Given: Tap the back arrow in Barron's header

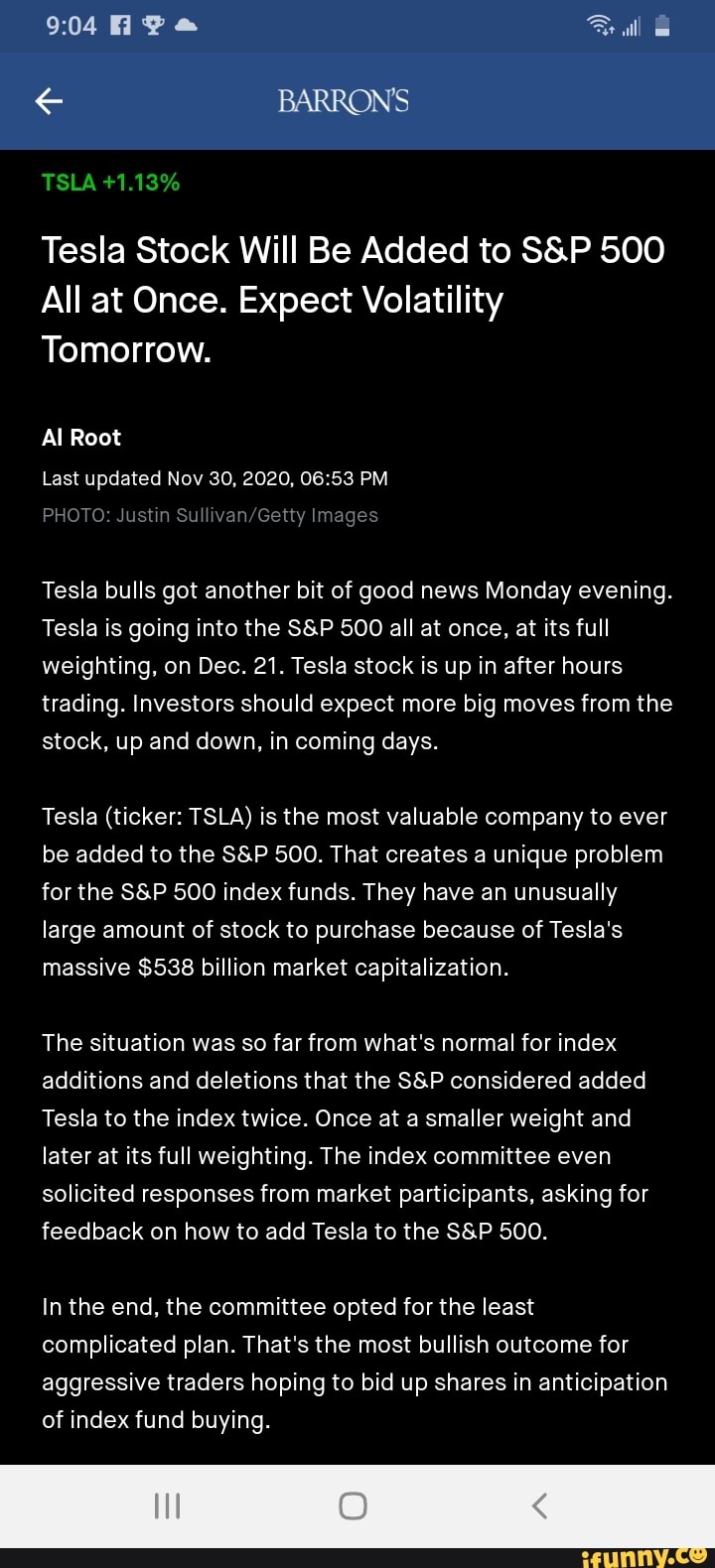Looking at the screenshot, I should click(49, 101).
